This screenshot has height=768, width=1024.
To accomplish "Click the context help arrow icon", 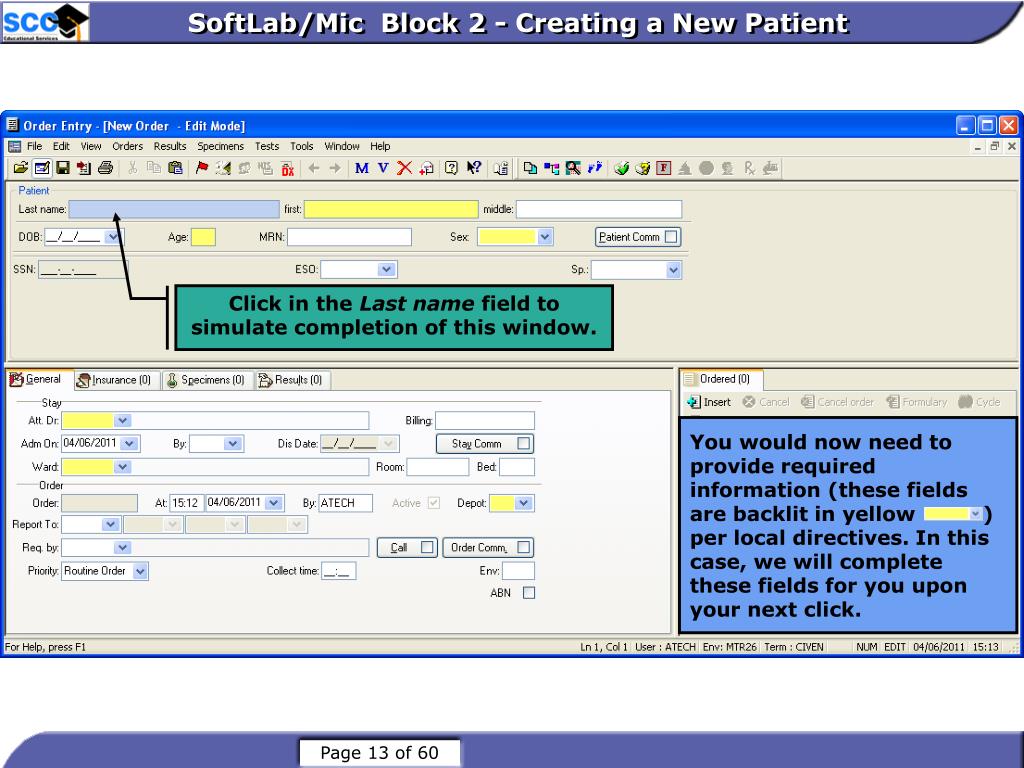I will [x=472, y=169].
